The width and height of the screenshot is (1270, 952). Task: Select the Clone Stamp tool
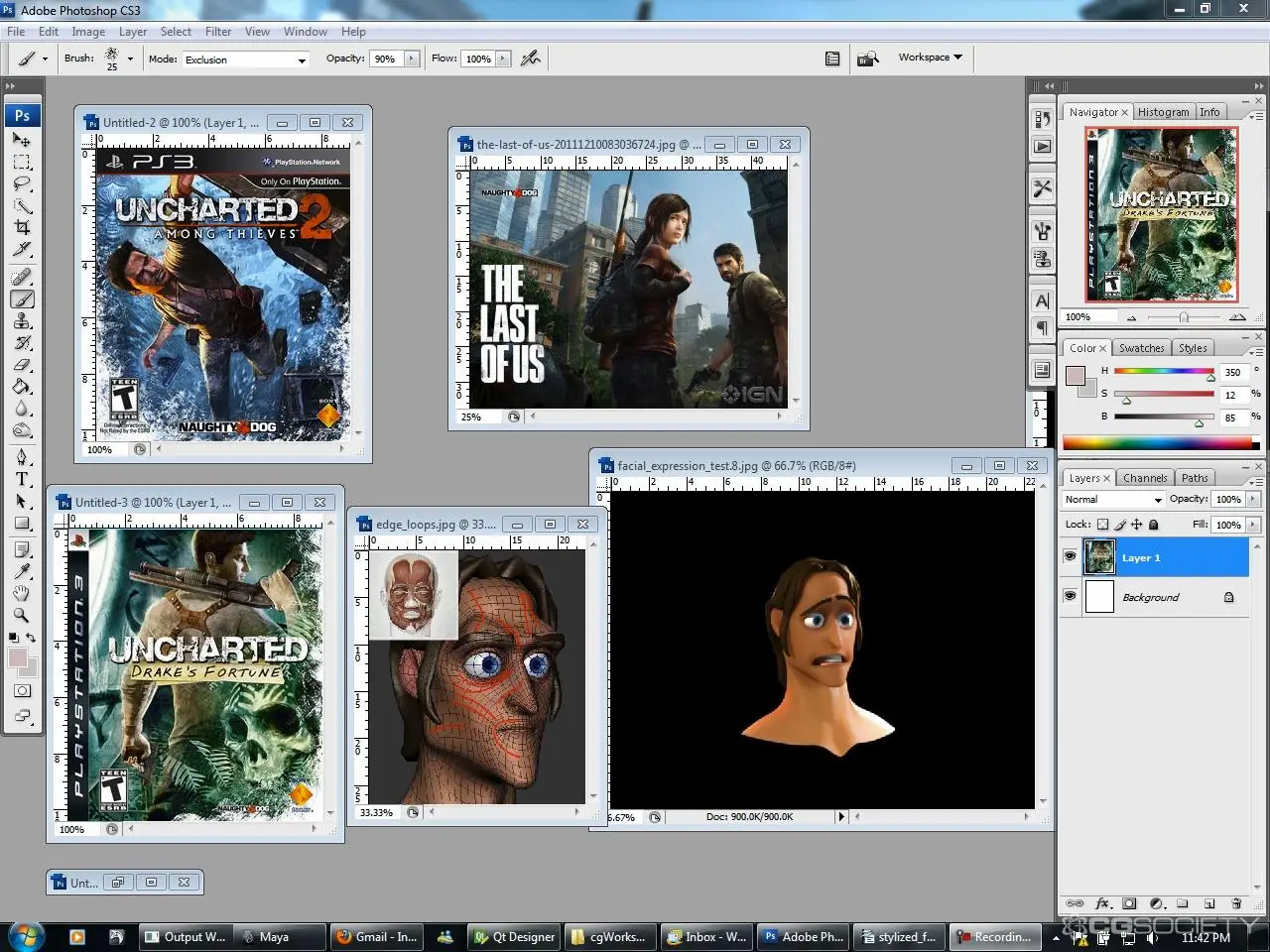(22, 321)
